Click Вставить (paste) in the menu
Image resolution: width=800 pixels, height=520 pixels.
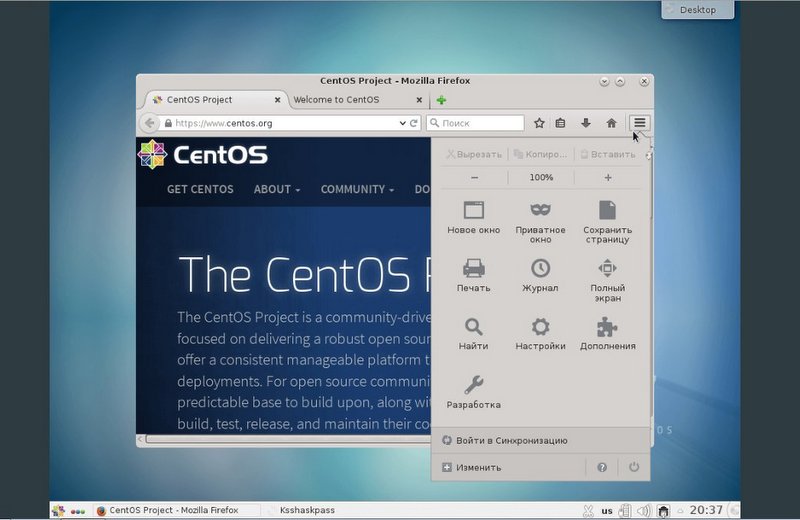click(x=608, y=154)
